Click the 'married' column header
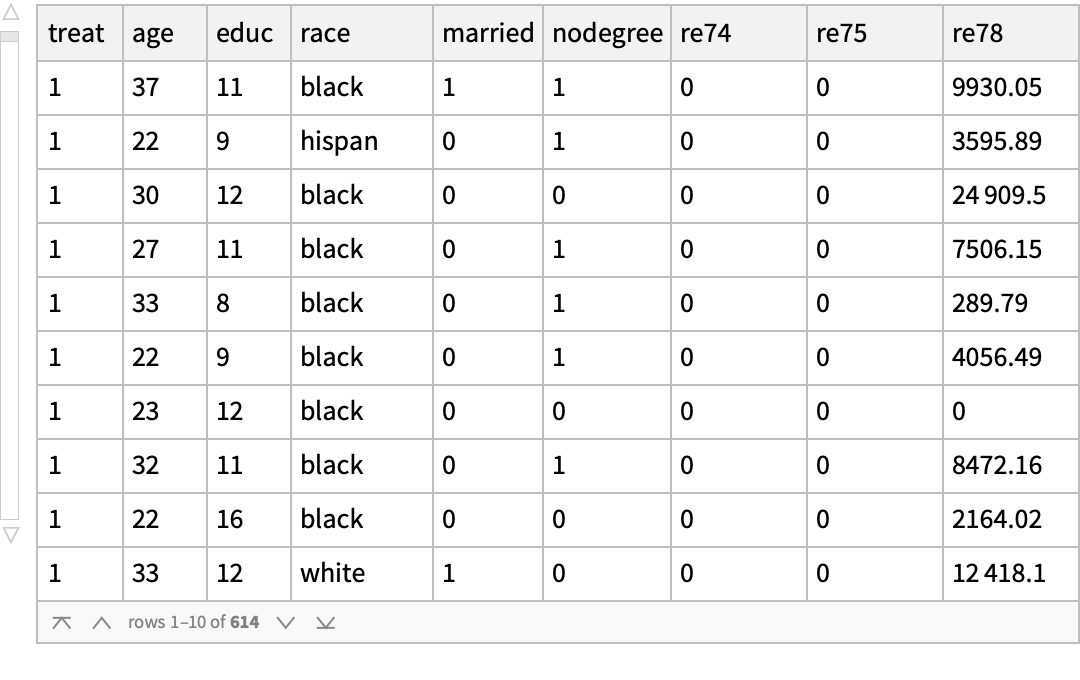This screenshot has width=1080, height=680. pos(487,33)
